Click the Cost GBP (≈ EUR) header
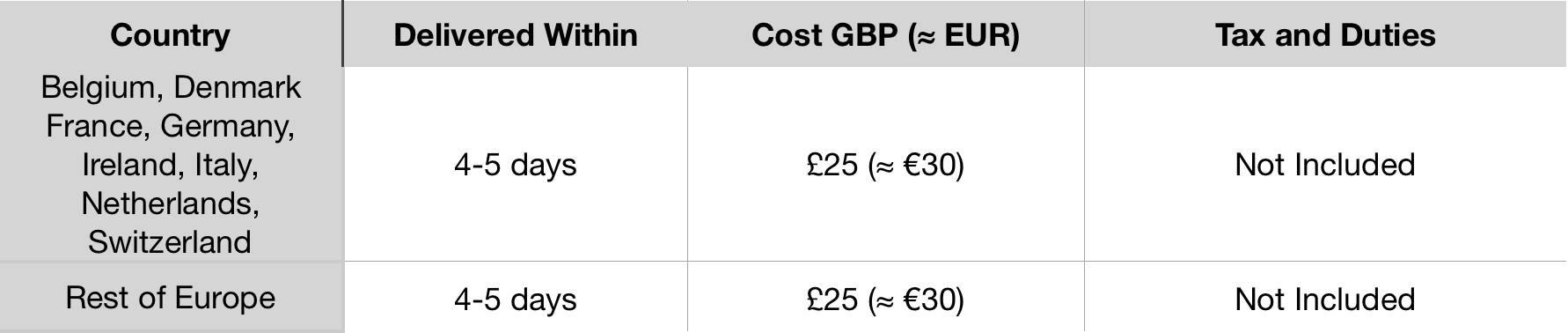The width and height of the screenshot is (1568, 333). 885,34
